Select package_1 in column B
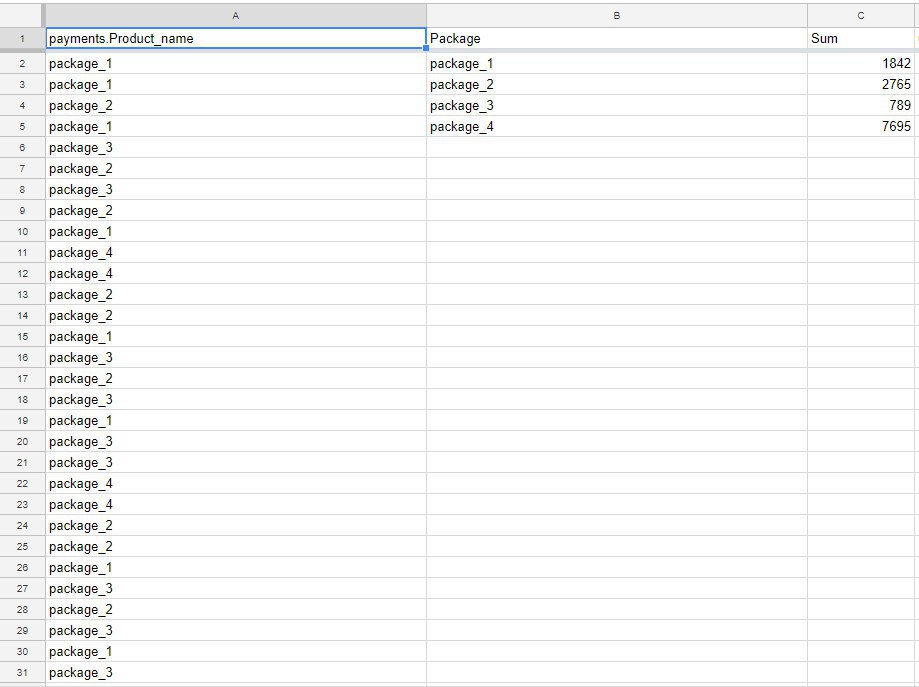Viewport: 919px width, 687px height. [x=617, y=63]
